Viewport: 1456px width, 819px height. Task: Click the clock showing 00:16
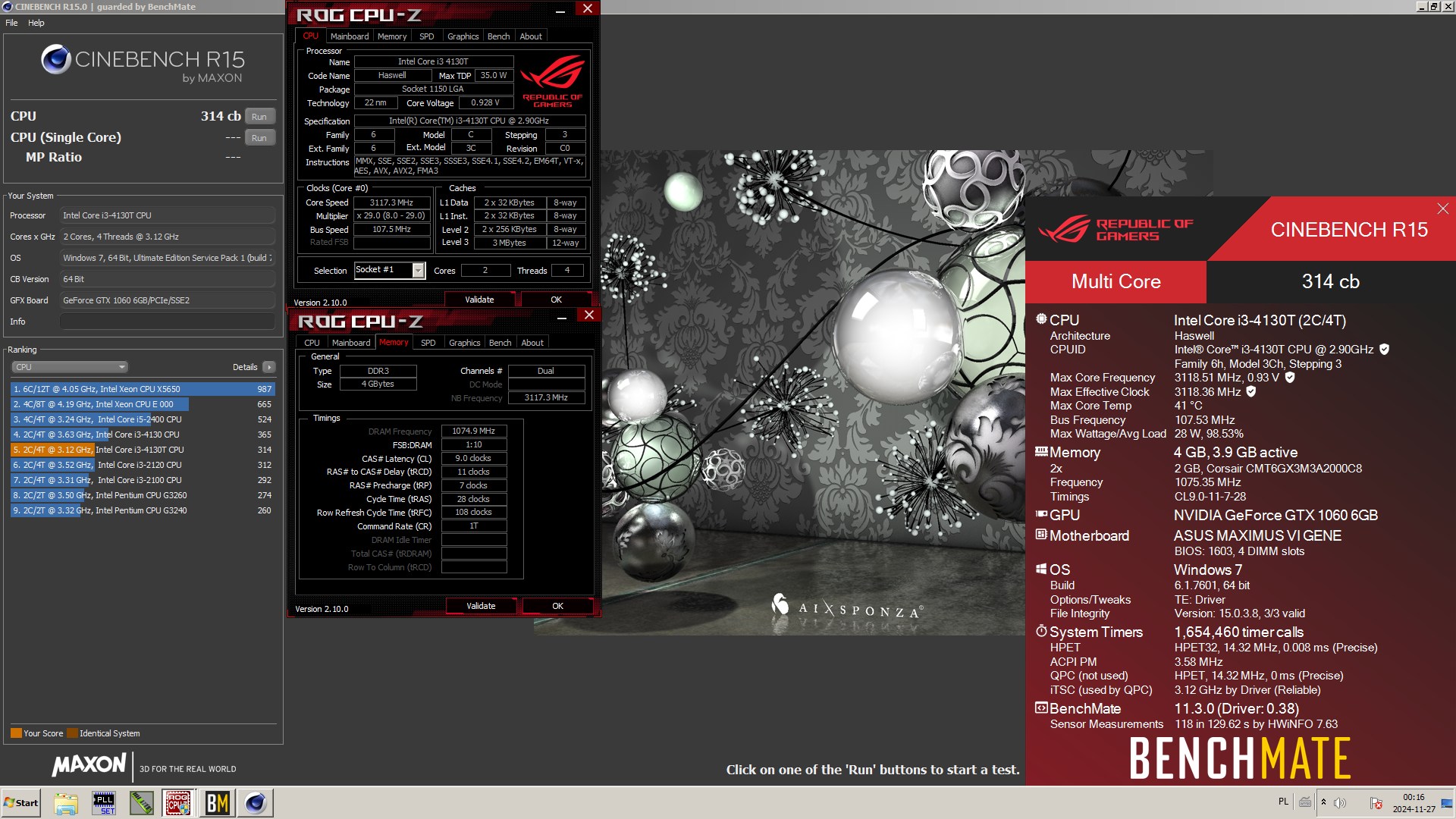pyautogui.click(x=1414, y=797)
